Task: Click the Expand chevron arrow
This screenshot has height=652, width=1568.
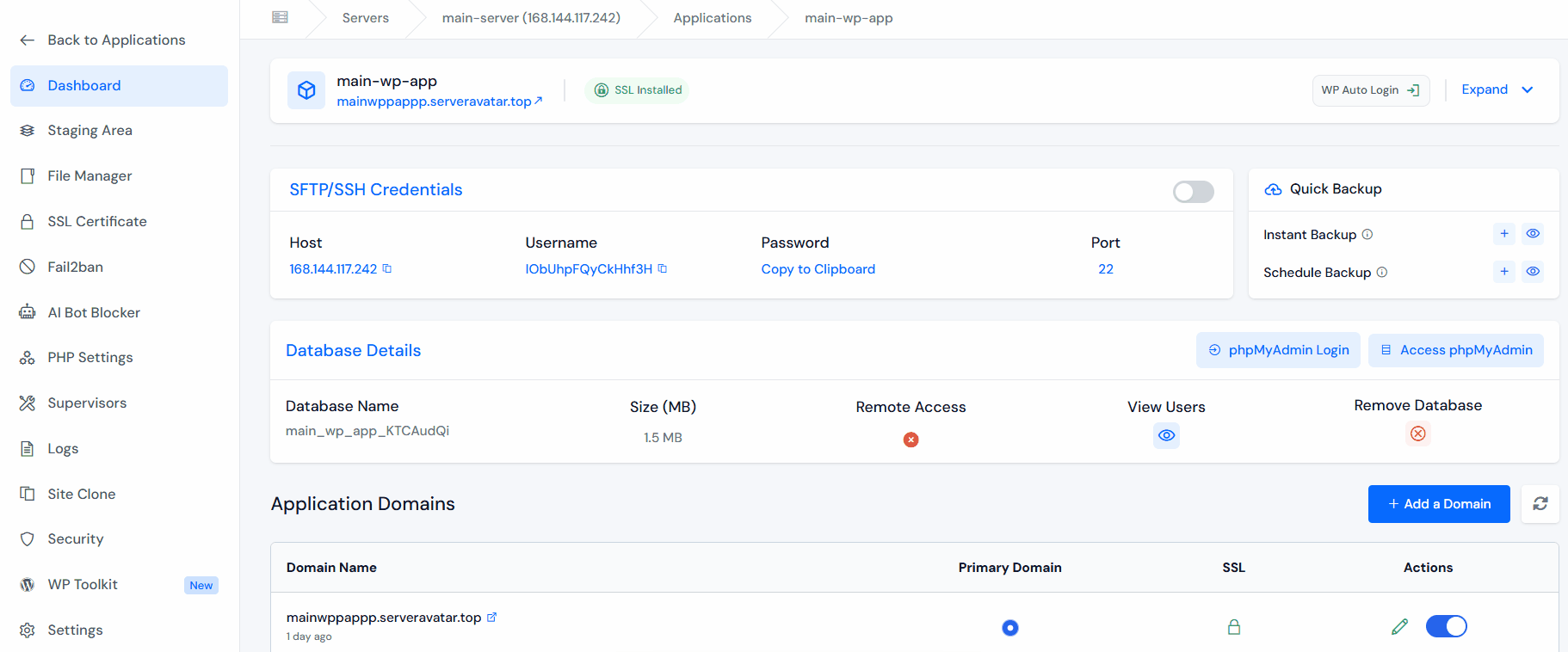Action: click(1528, 89)
